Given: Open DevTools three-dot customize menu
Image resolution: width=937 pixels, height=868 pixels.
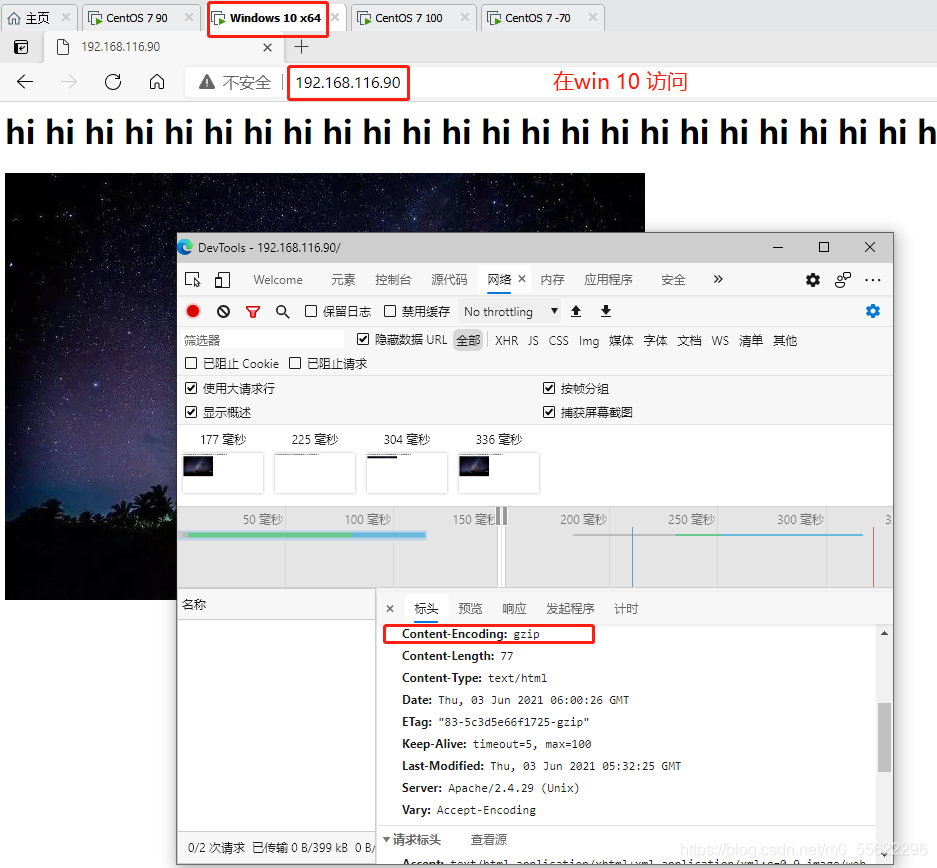Looking at the screenshot, I should [x=872, y=280].
